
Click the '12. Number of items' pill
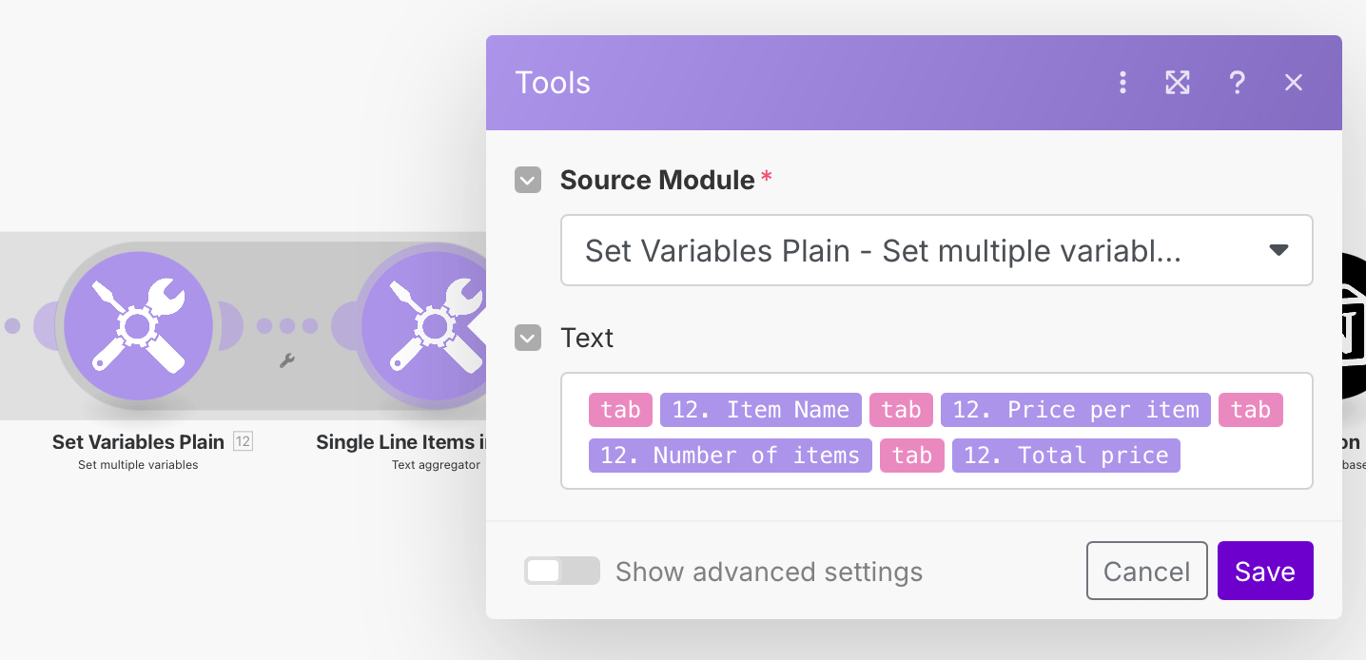(730, 456)
